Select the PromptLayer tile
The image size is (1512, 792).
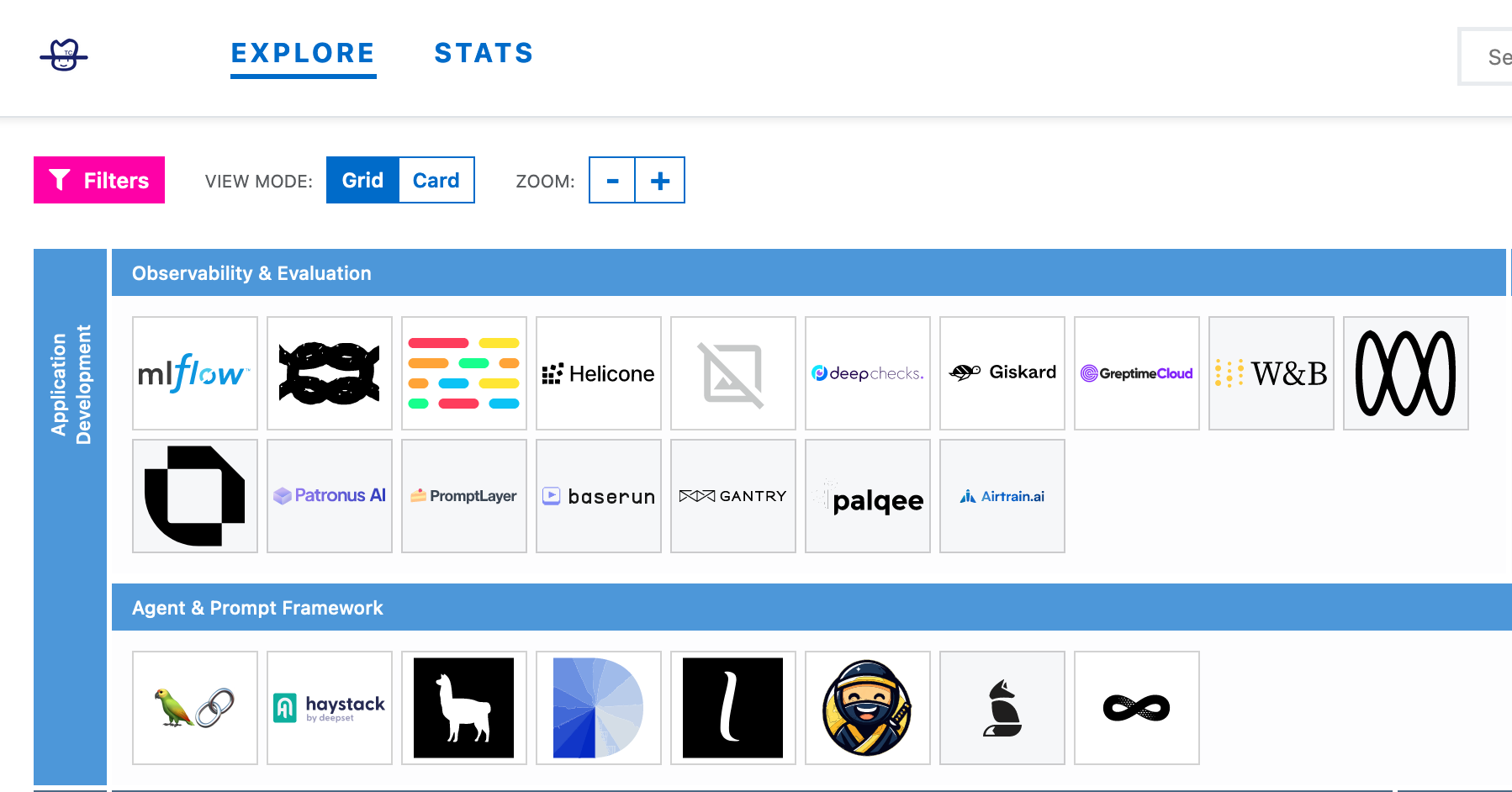[x=464, y=496]
